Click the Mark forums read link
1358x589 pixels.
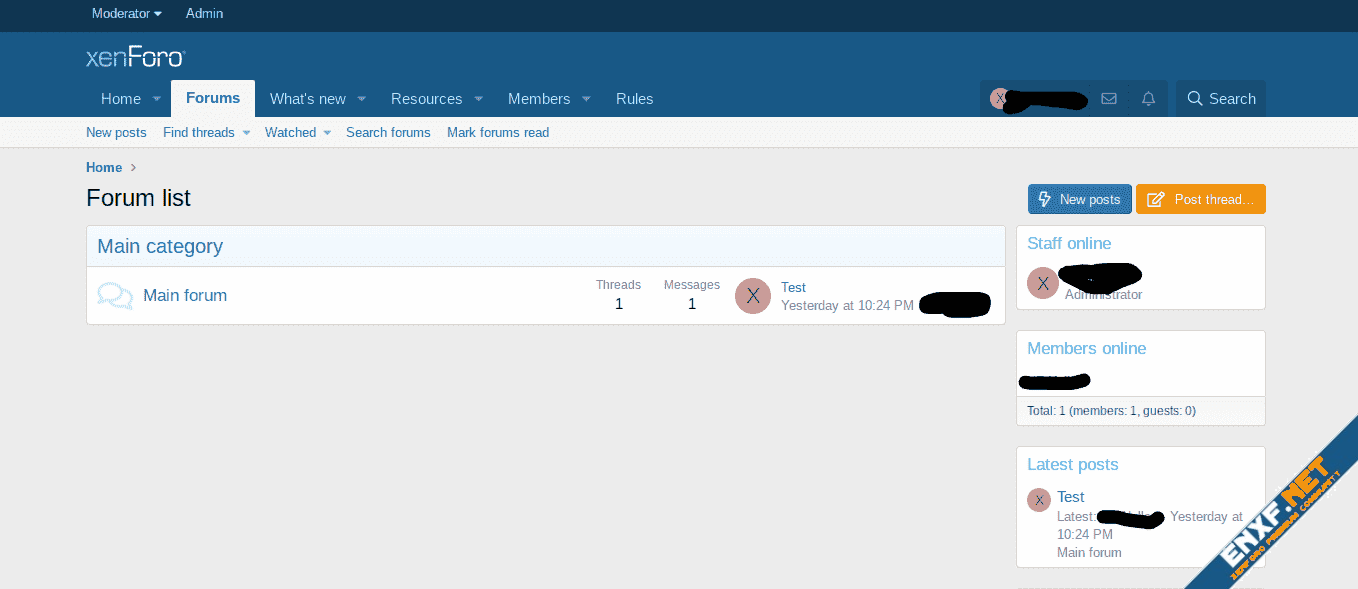(497, 132)
